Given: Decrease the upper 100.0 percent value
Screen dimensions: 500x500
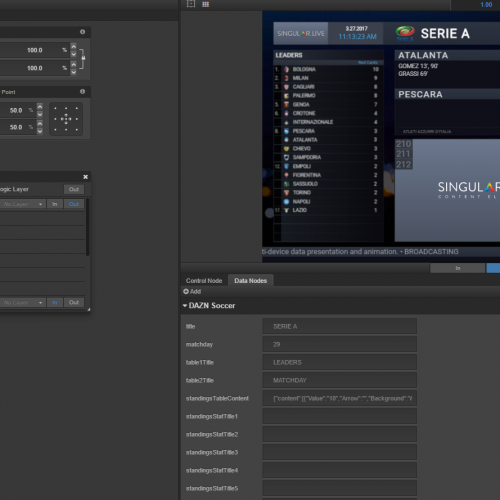Looking at the screenshot, I should 74,54.
